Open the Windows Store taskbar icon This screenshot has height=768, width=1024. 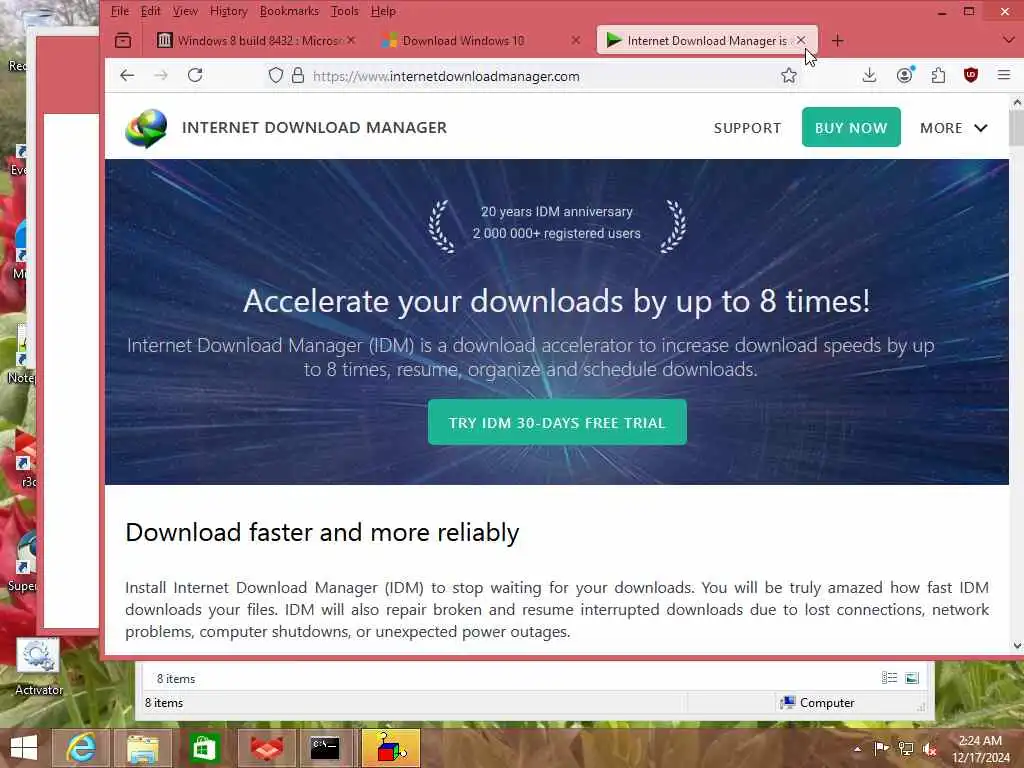click(x=204, y=748)
